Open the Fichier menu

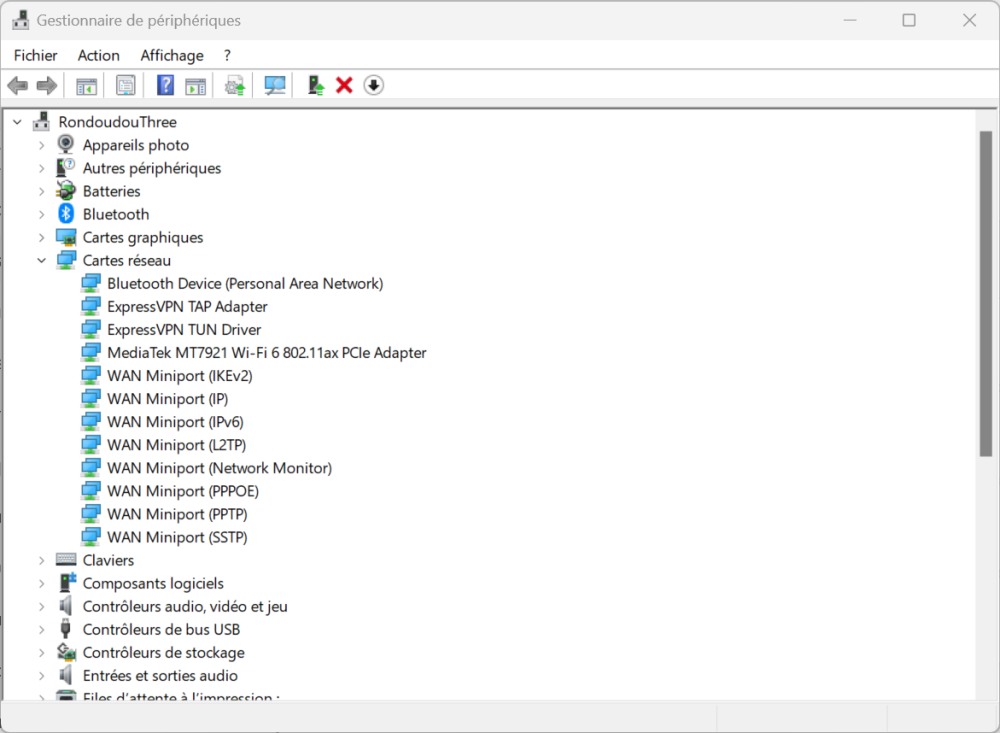click(35, 56)
